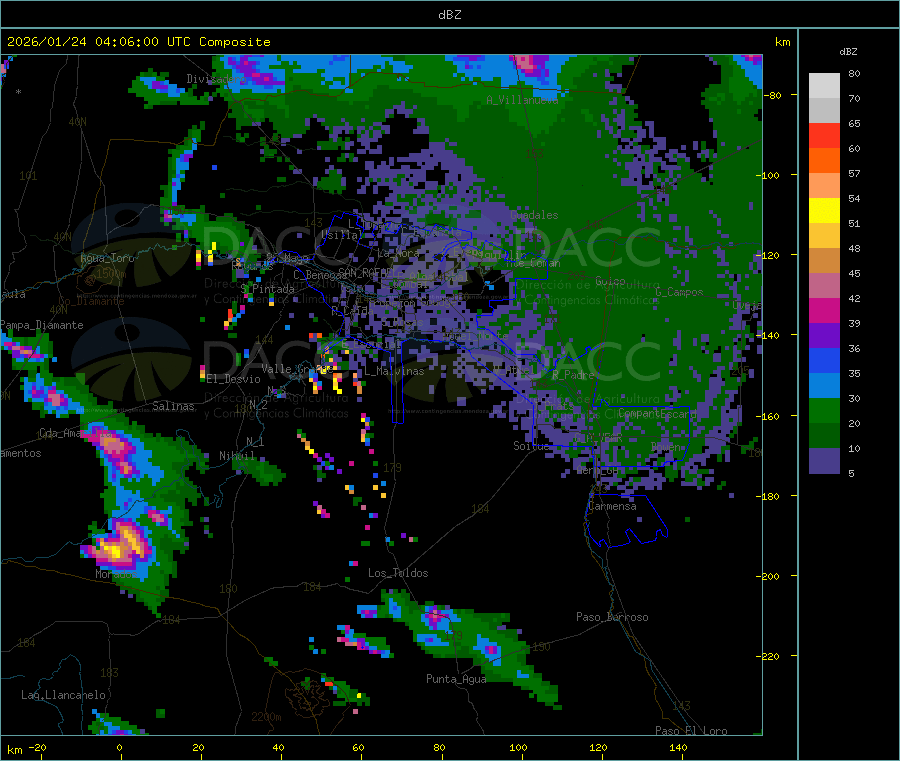900x761 pixels.
Task: Click the Divisadero map label
Action: [x=216, y=79]
